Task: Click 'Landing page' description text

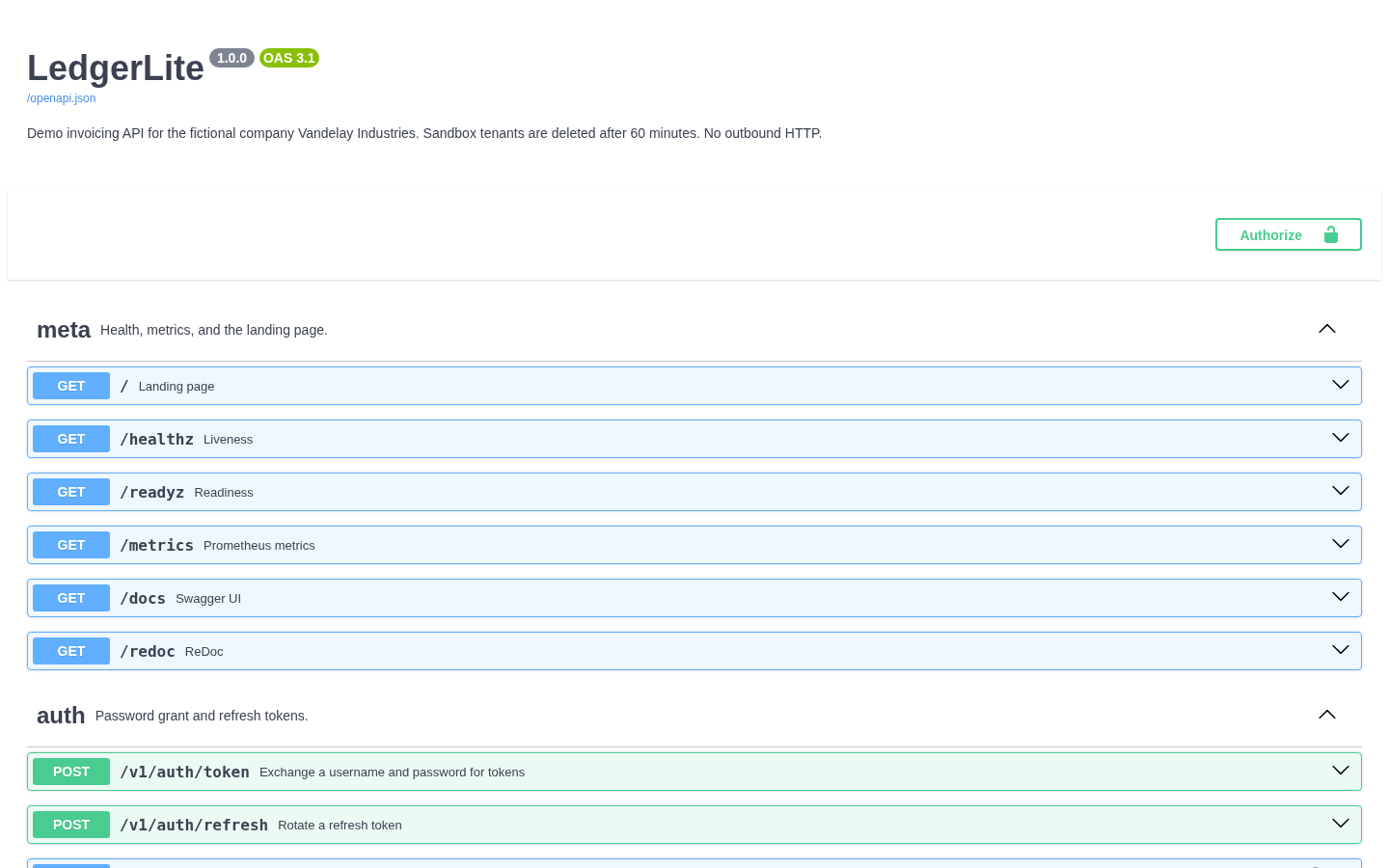Action: [x=177, y=387]
